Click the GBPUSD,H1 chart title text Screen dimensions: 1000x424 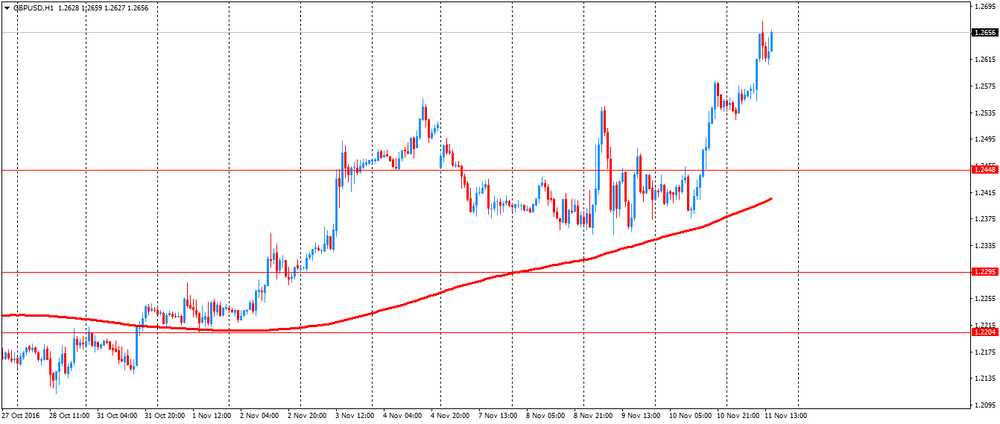pos(31,8)
